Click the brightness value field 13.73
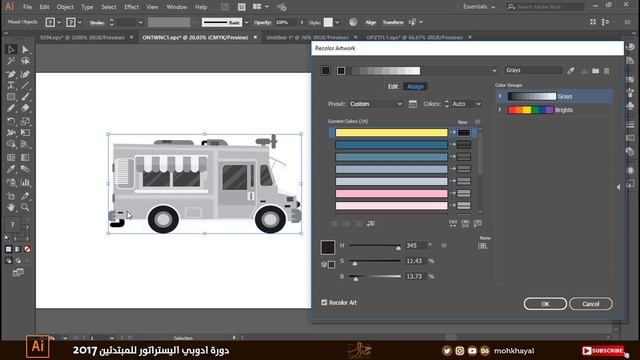 [416, 276]
